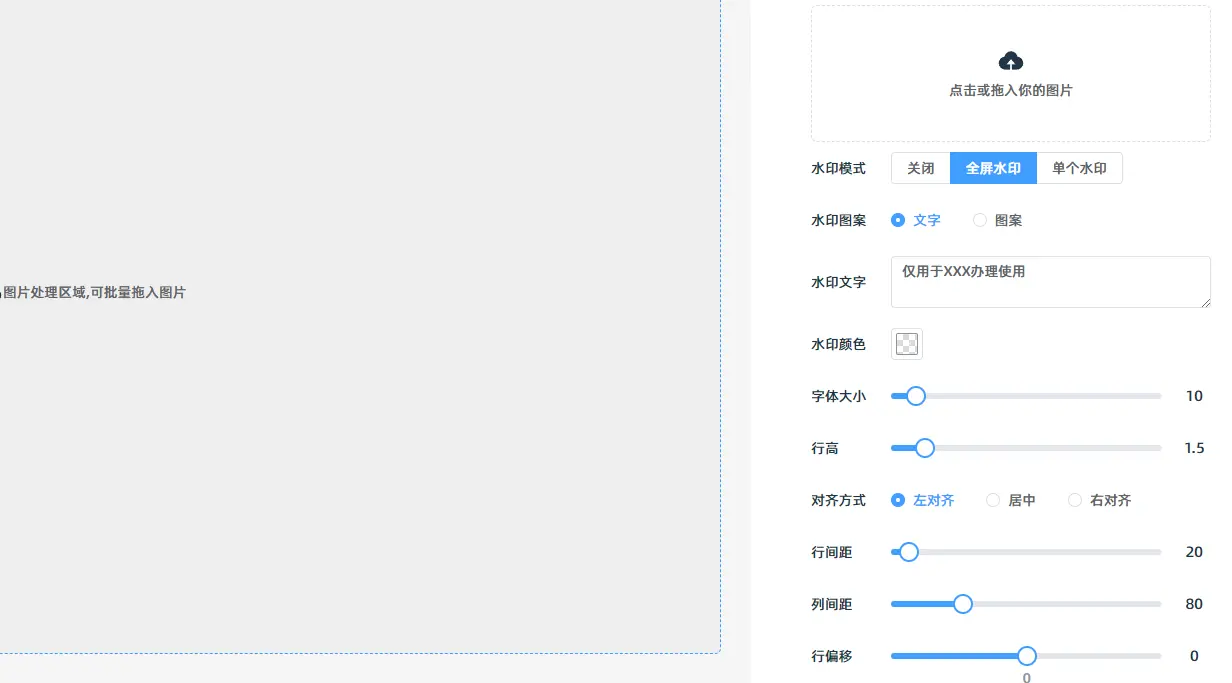The height and width of the screenshot is (683, 1232).
Task: Click the resize grip of 水印文字 textarea
Action: click(1205, 302)
